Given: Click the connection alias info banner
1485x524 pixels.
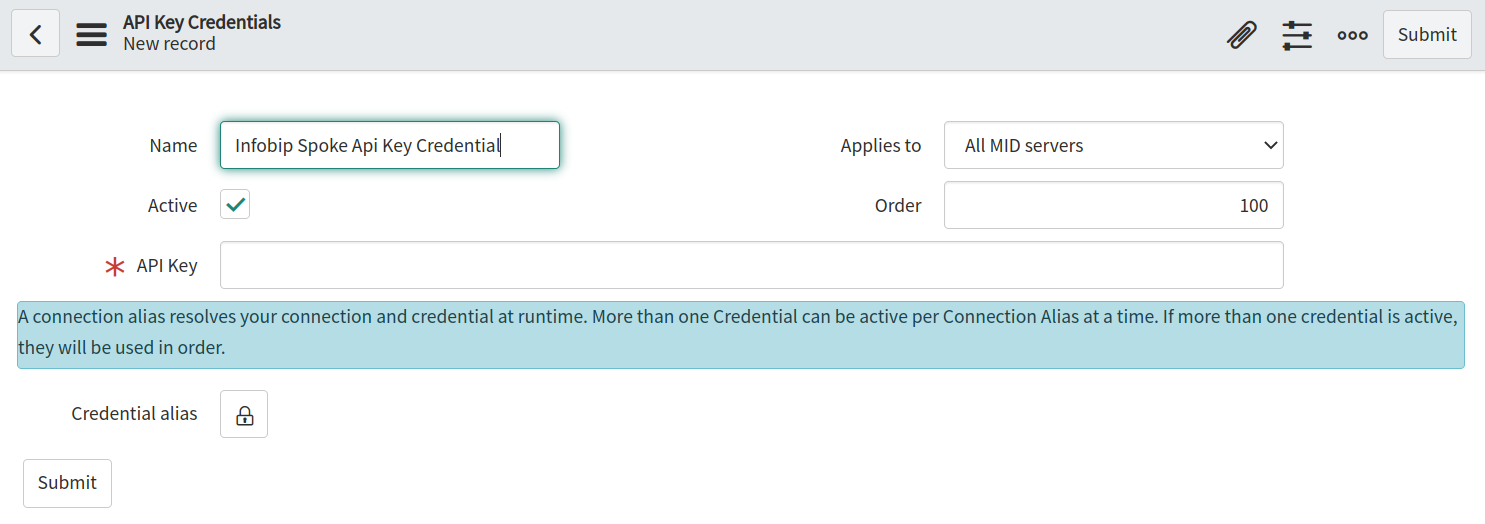Looking at the screenshot, I should point(740,334).
